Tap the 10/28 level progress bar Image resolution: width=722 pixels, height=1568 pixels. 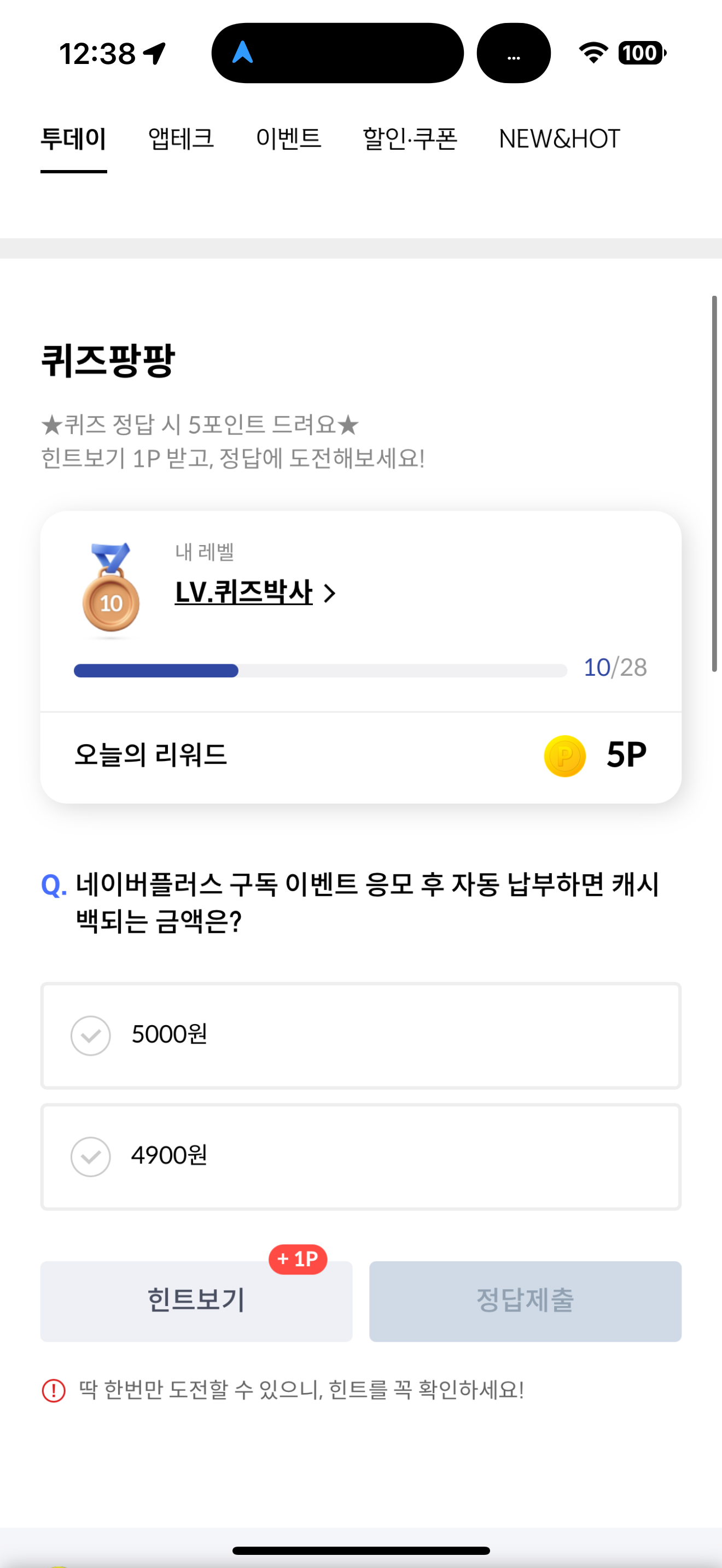320,671
